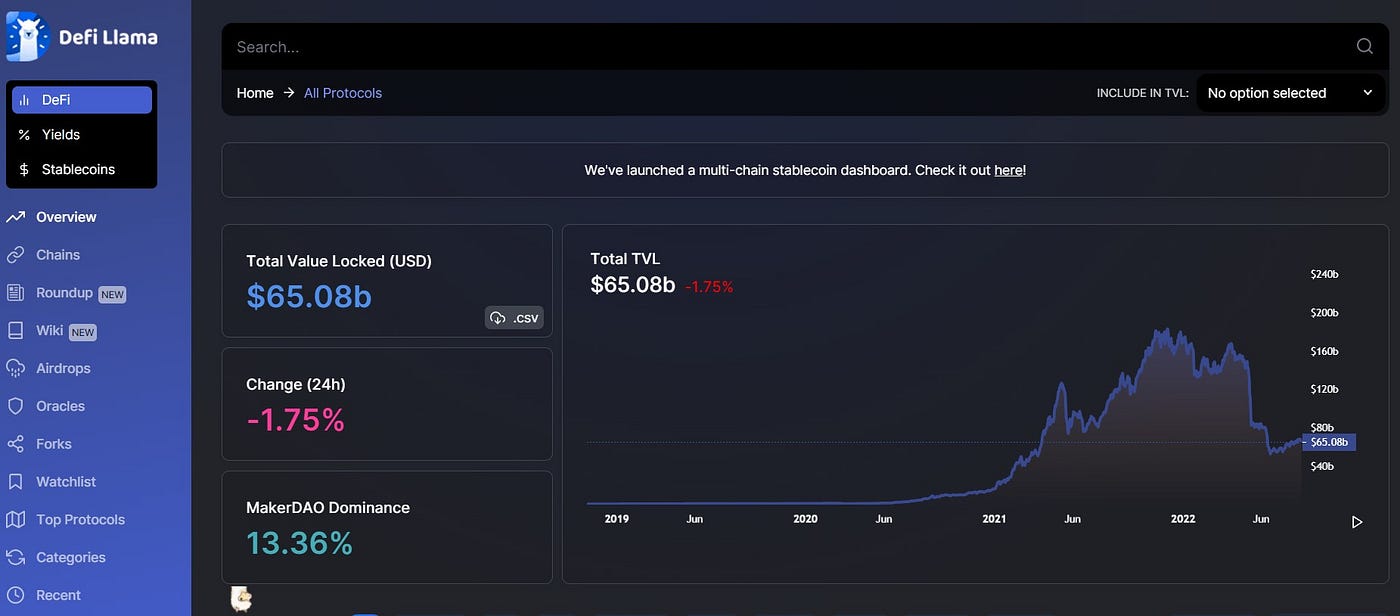Open the Roundup section

pos(64,293)
